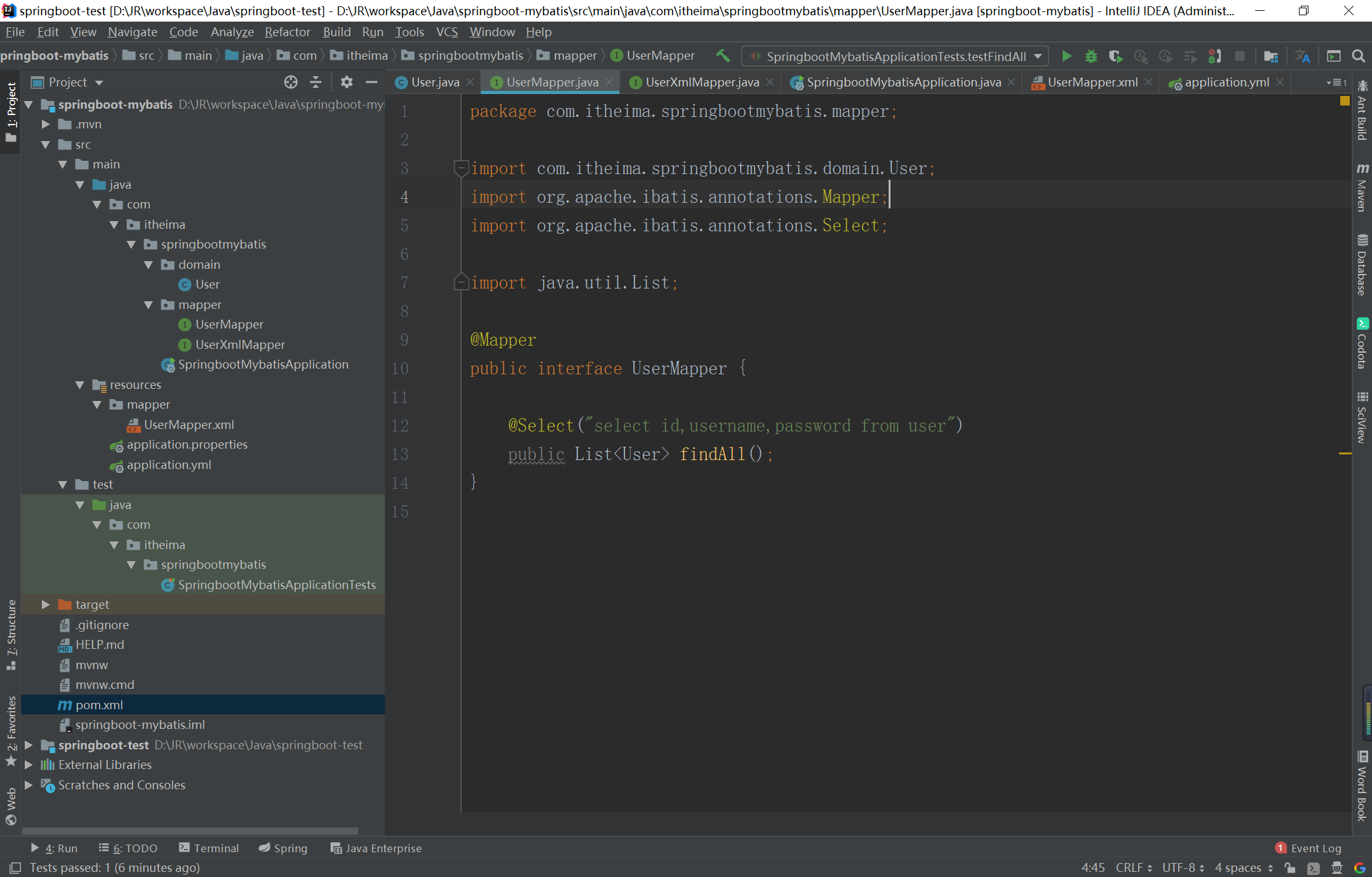Open the Ant Build side panel
Viewport: 1372px width, 877px height.
pyautogui.click(x=1362, y=109)
